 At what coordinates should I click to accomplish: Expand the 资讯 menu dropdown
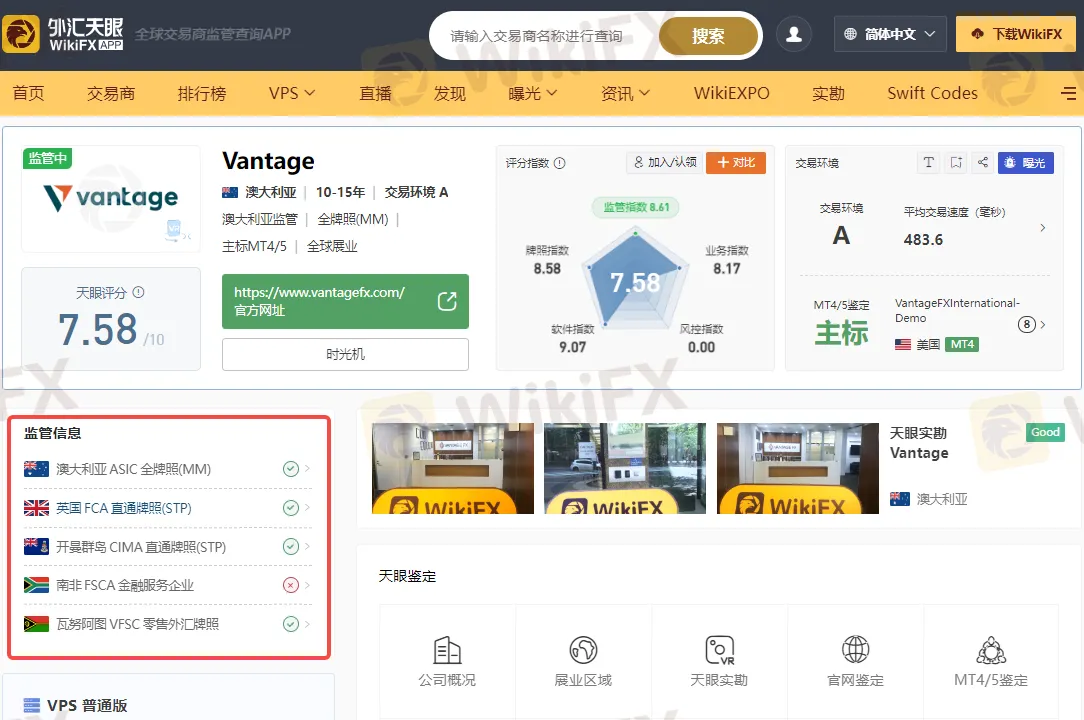click(625, 93)
